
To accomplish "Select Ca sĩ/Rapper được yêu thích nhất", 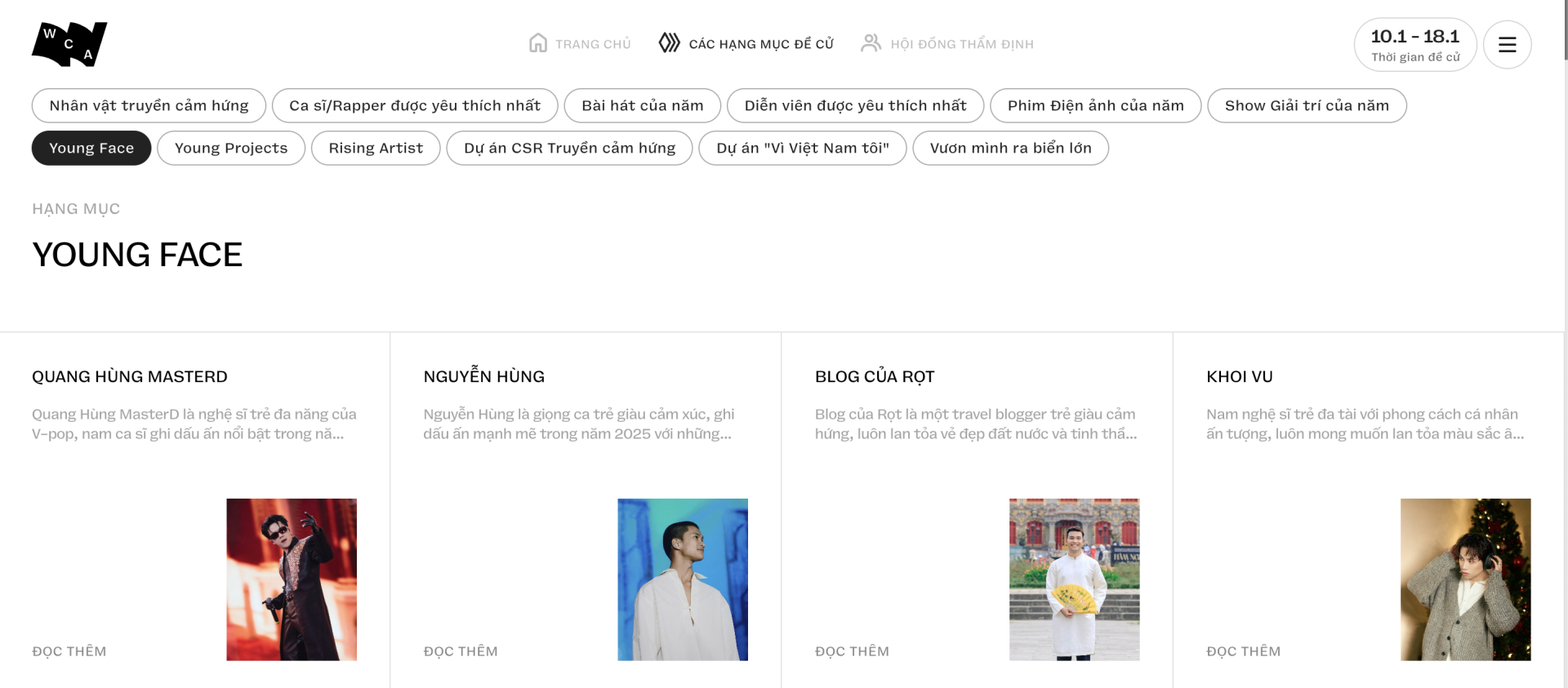I will pos(415,105).
